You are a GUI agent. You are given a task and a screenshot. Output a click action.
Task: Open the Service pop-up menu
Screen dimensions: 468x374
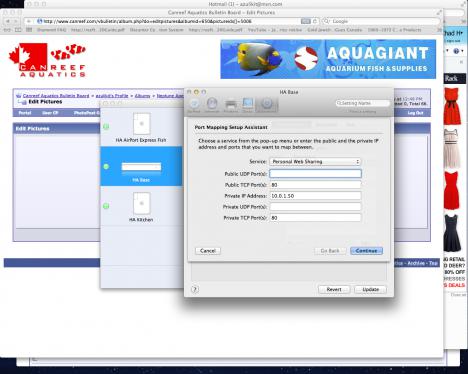pos(315,162)
